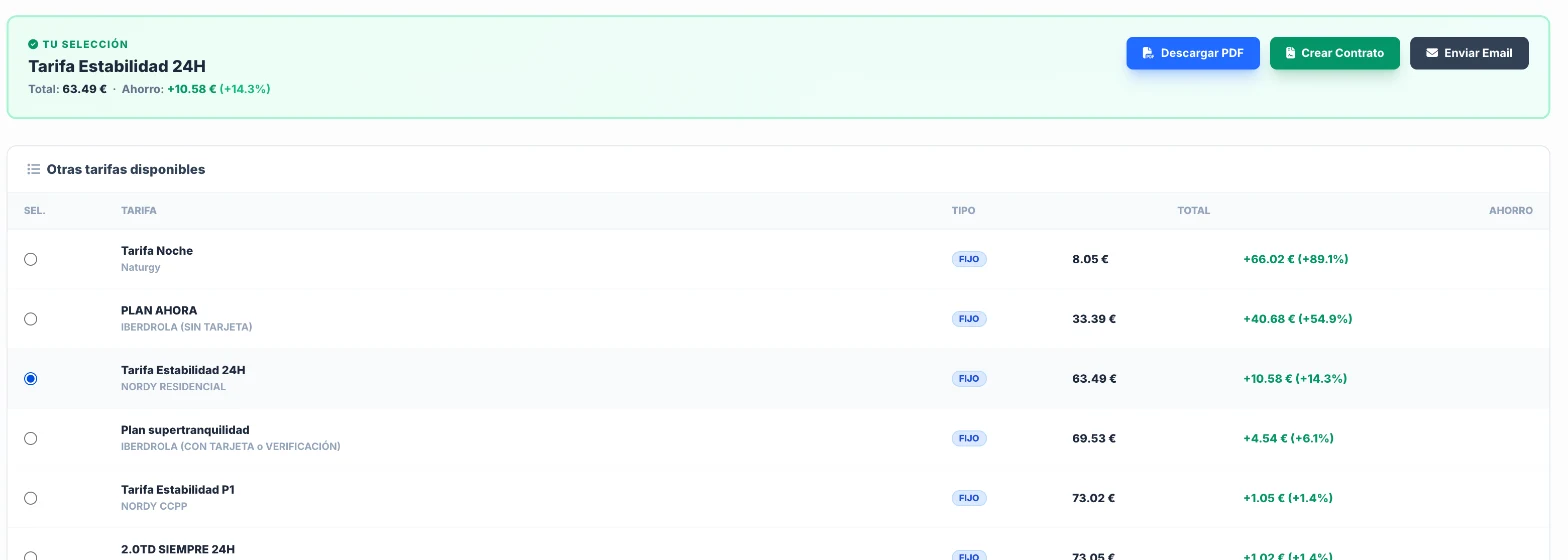Click the 2.0TD SIEMPRE 24H tariff name
The image size is (1568, 560).
tap(178, 549)
